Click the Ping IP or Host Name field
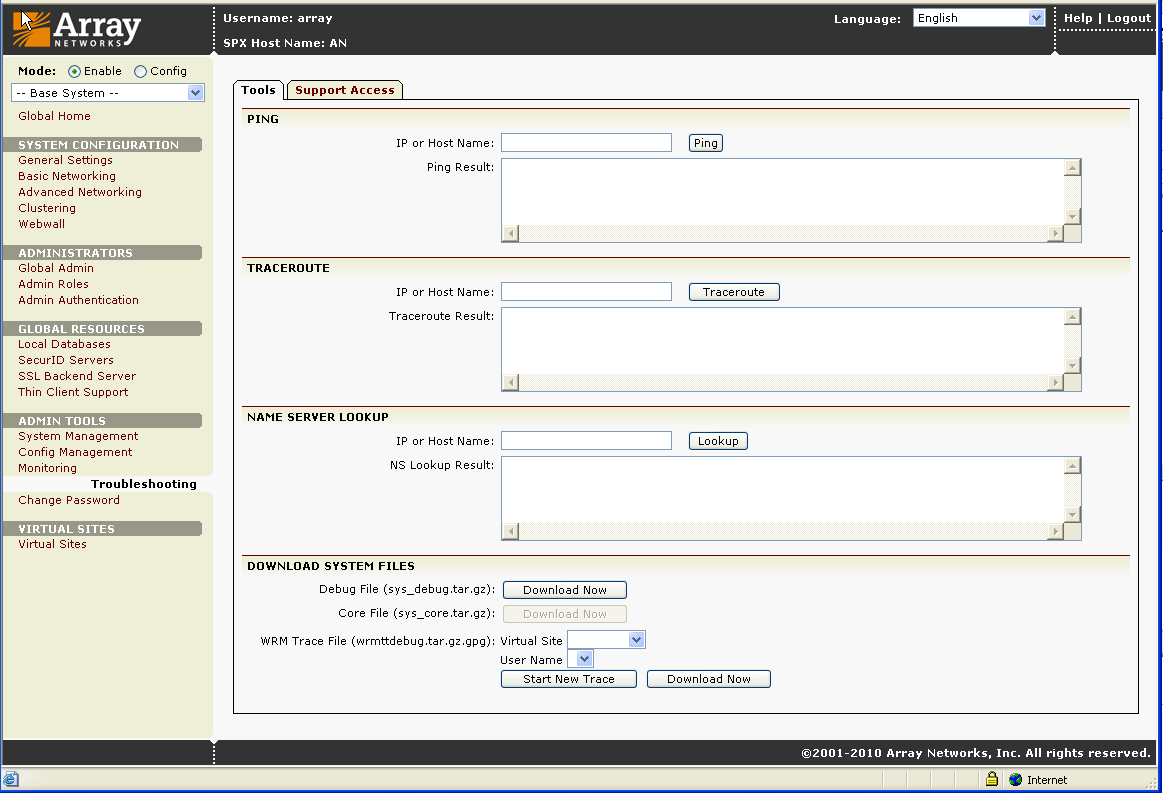The image size is (1163, 793). (x=586, y=143)
